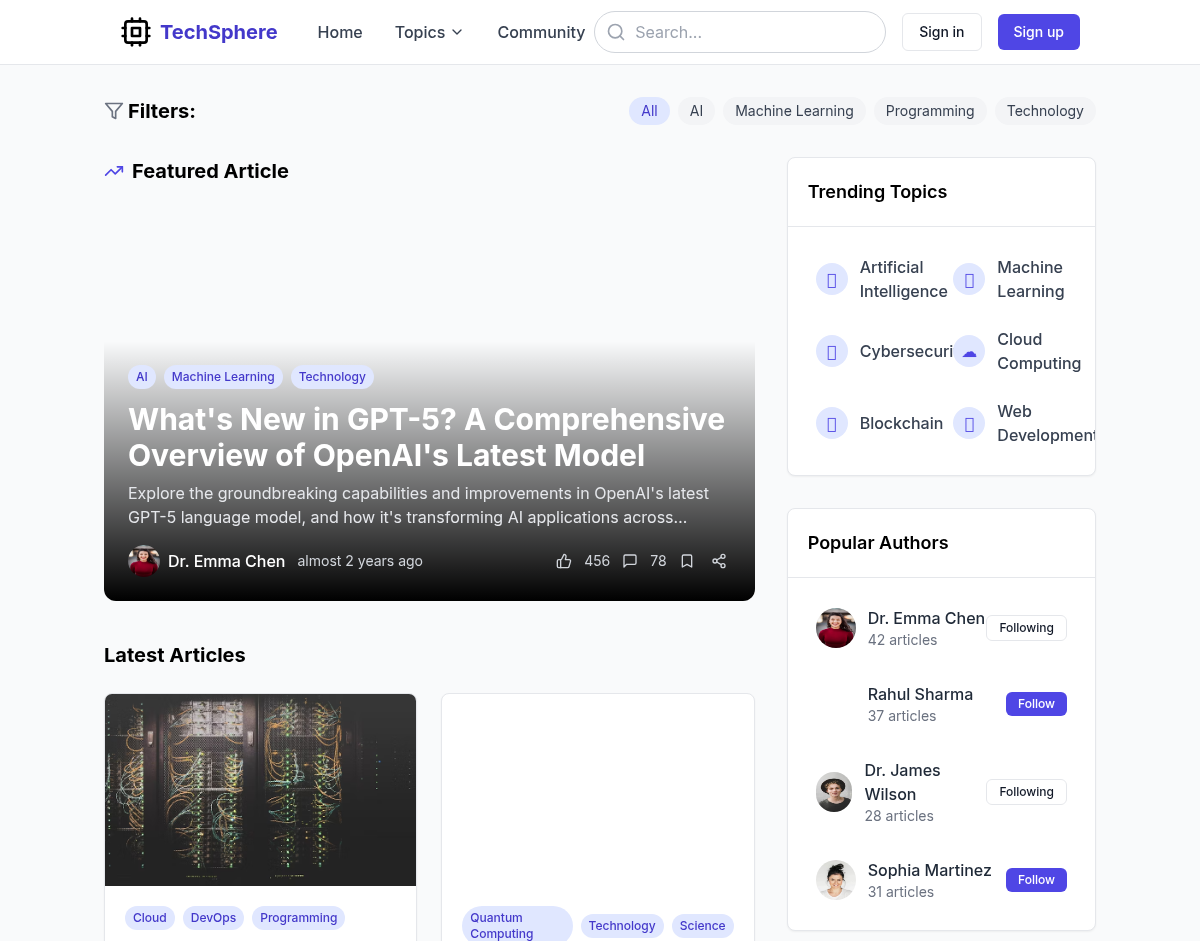Image resolution: width=1200 pixels, height=941 pixels.
Task: Toggle the Machine Learning filter chip
Action: coord(794,111)
